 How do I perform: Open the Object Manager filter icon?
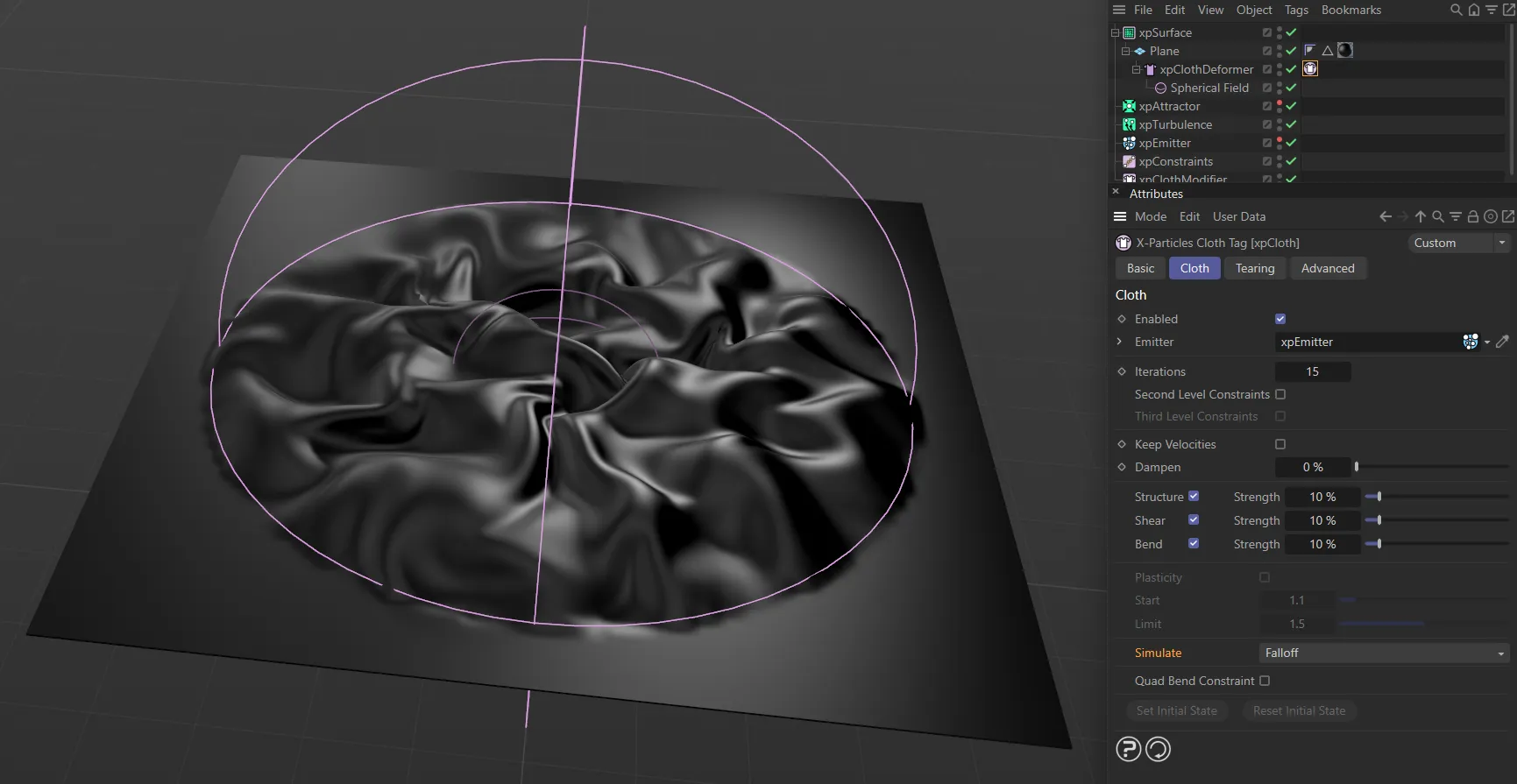pyautogui.click(x=1492, y=10)
